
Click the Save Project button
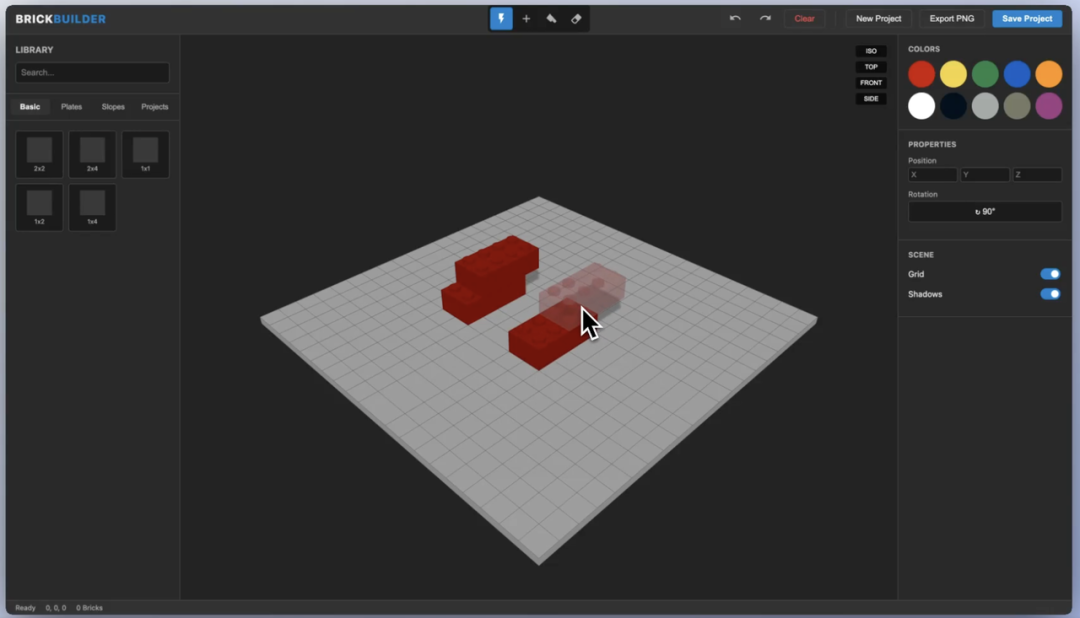(1027, 19)
